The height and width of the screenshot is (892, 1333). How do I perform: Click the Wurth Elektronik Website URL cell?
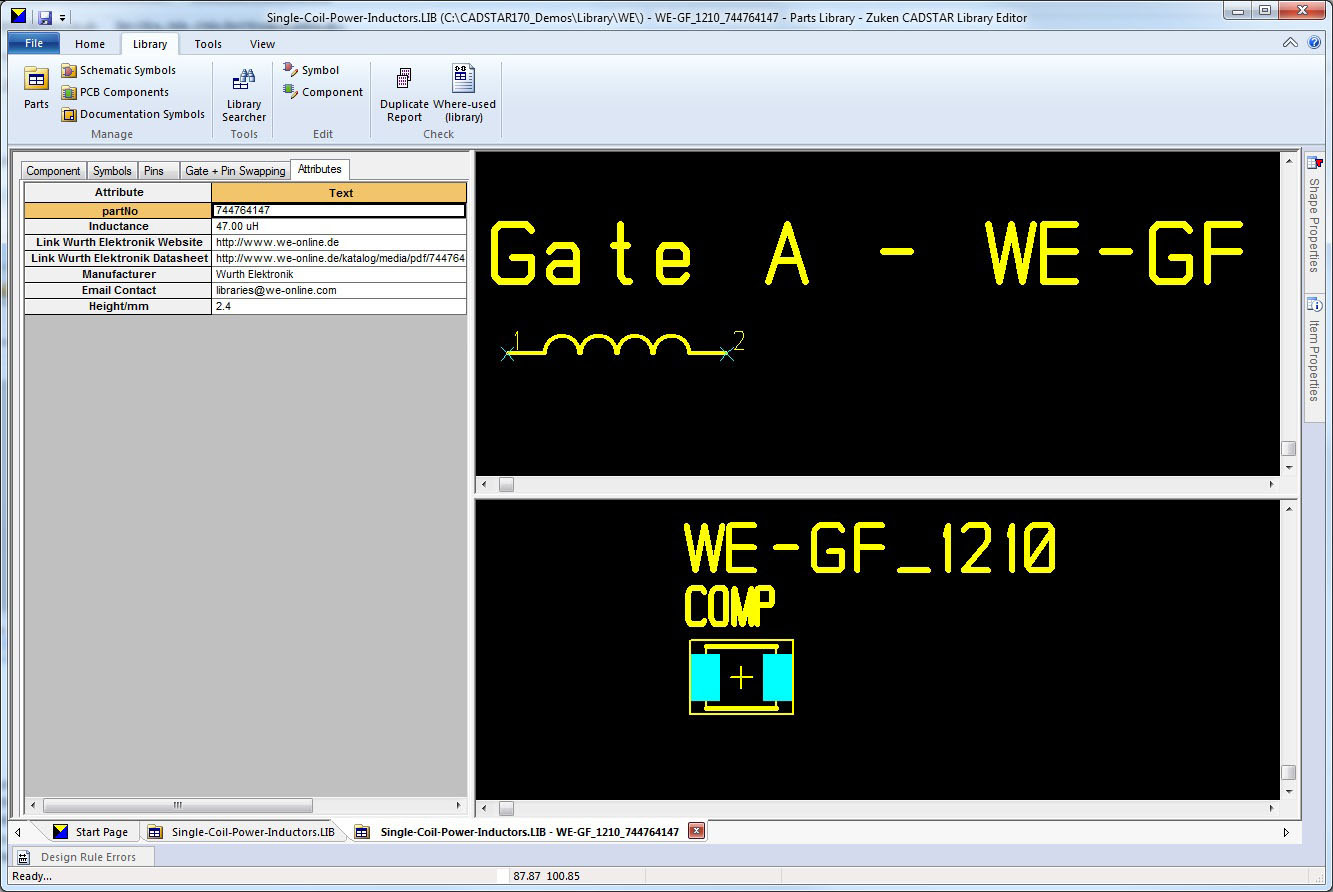point(340,243)
